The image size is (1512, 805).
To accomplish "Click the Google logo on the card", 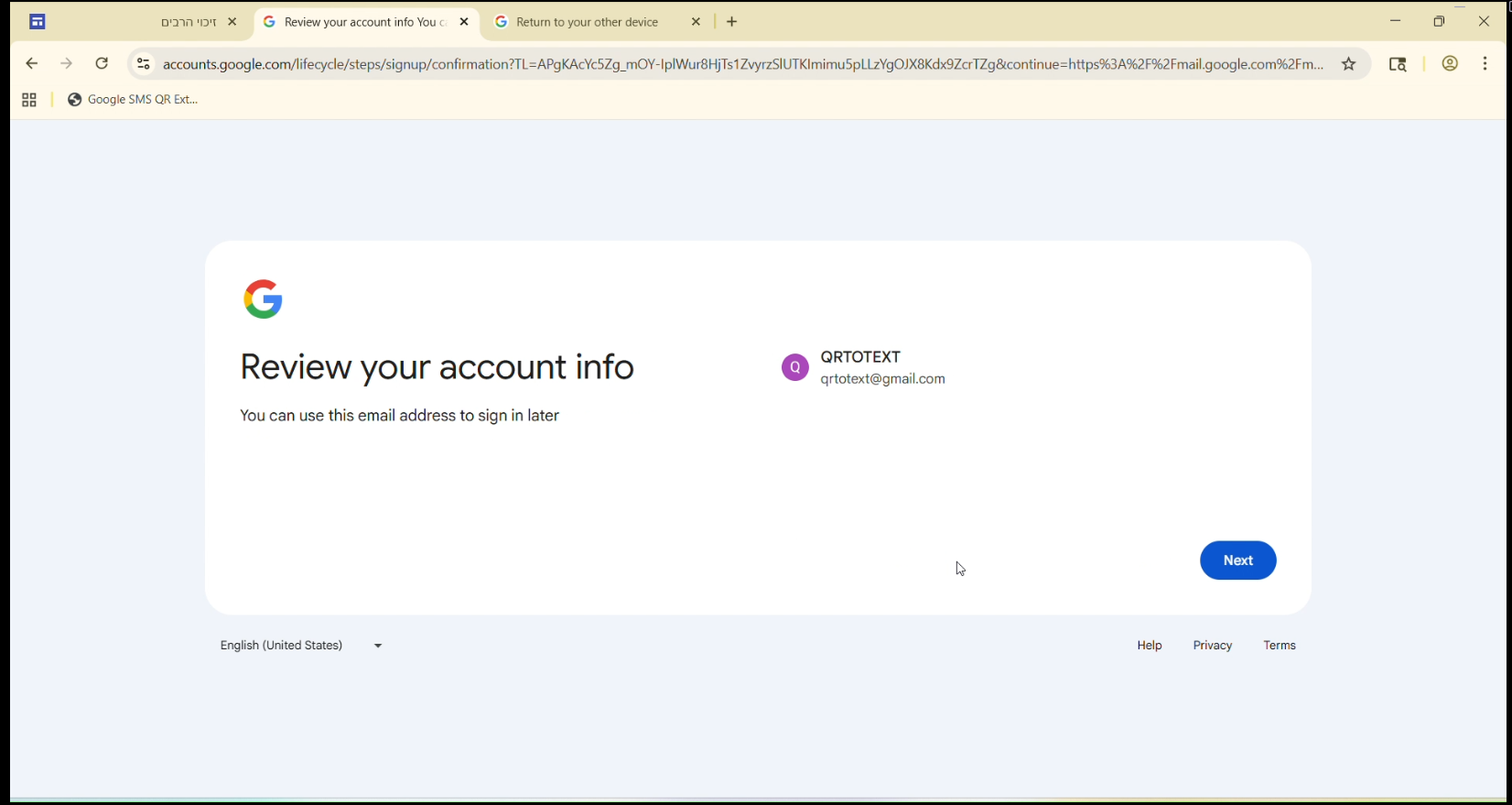I will pyautogui.click(x=264, y=299).
